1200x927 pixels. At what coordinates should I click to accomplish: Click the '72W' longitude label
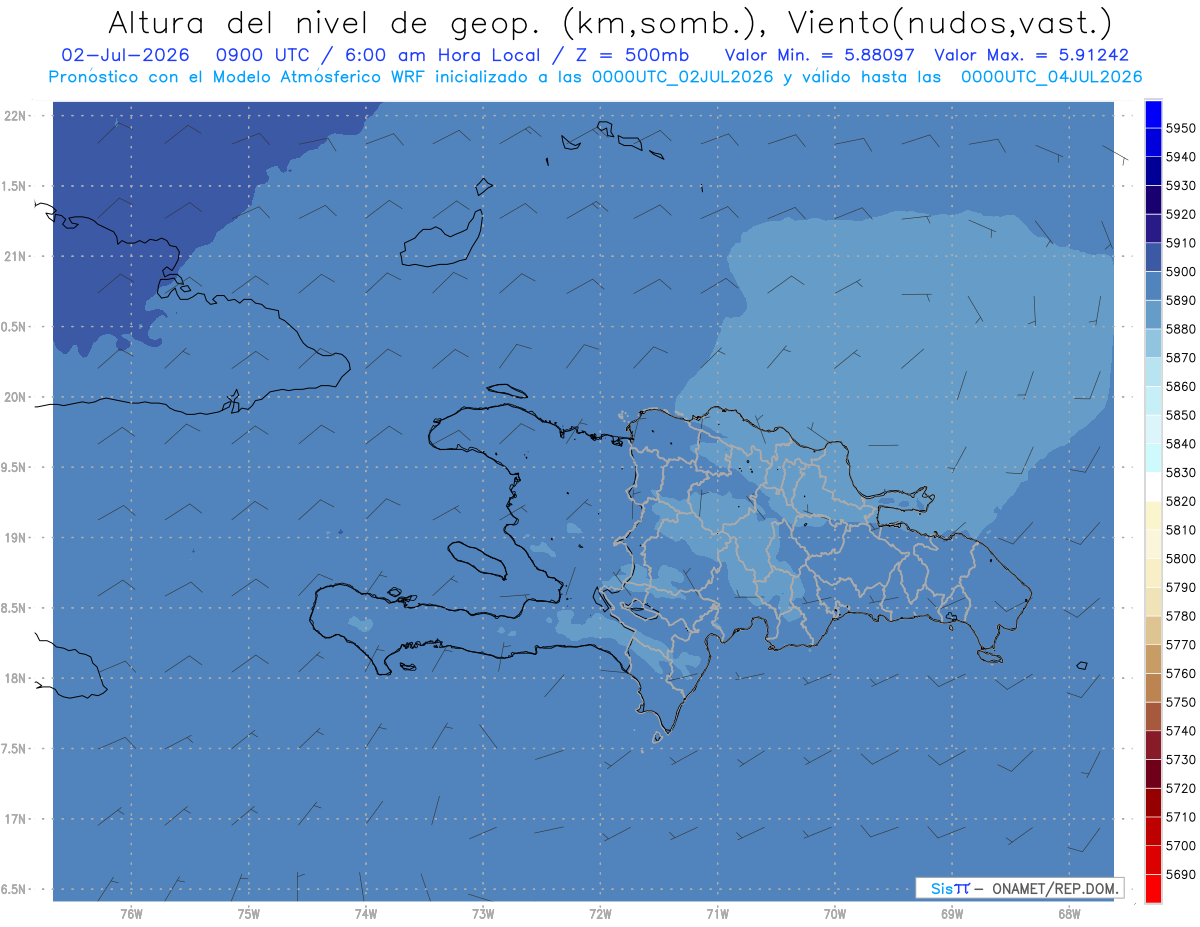pyautogui.click(x=600, y=914)
